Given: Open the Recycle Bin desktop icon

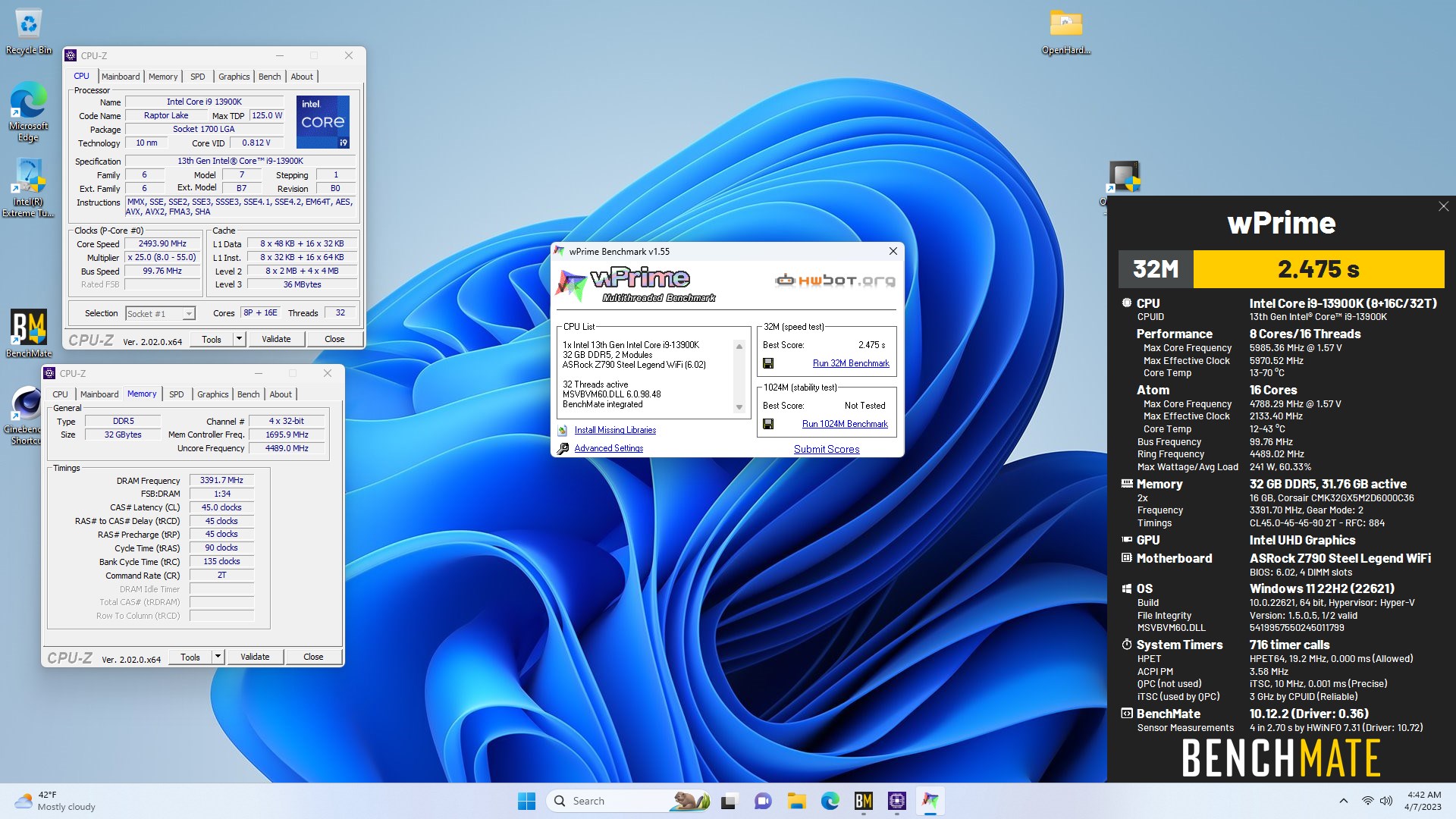Looking at the screenshot, I should [x=29, y=30].
